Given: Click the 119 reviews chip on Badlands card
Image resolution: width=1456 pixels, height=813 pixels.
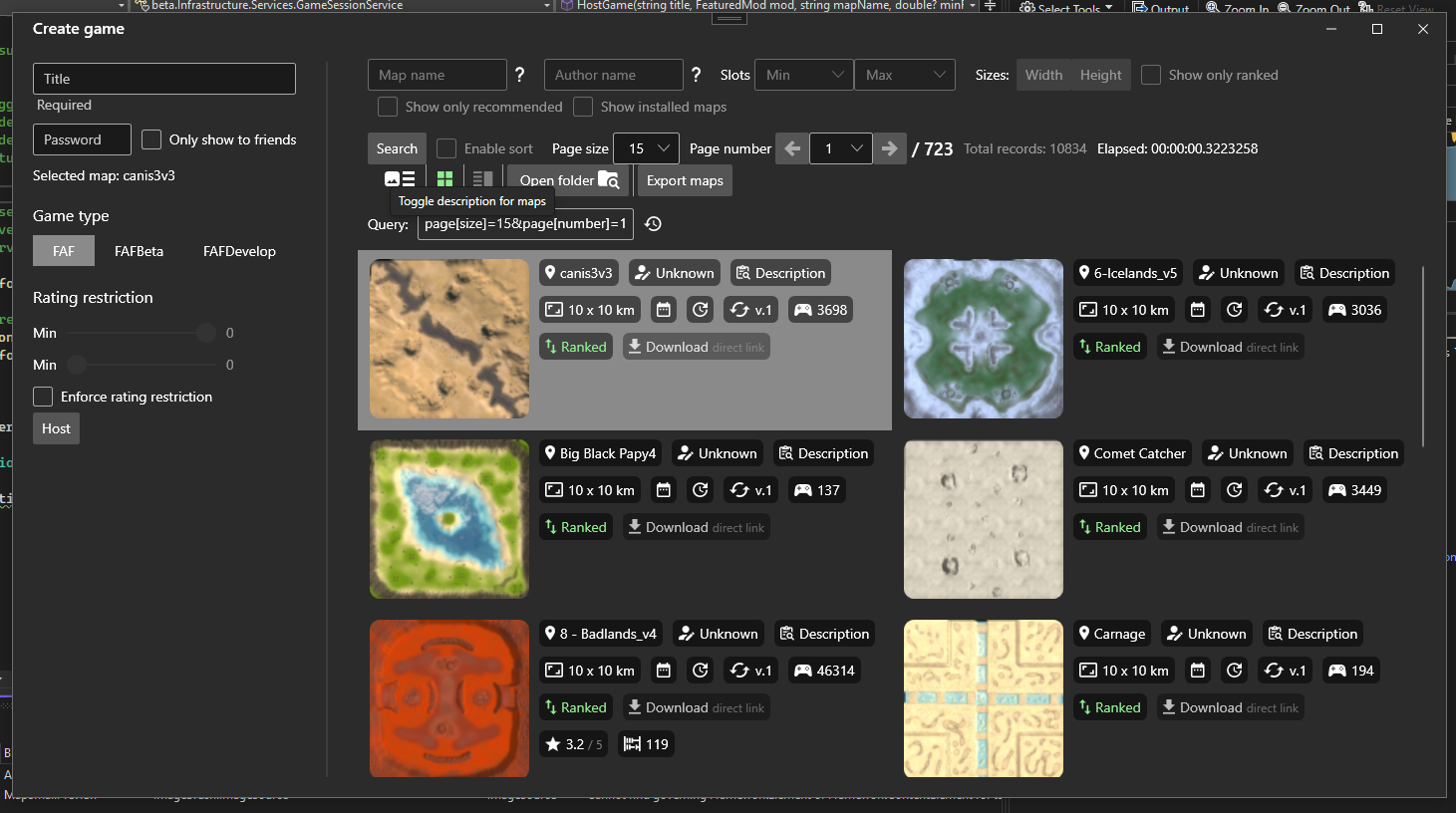Looking at the screenshot, I should pyautogui.click(x=646, y=744).
